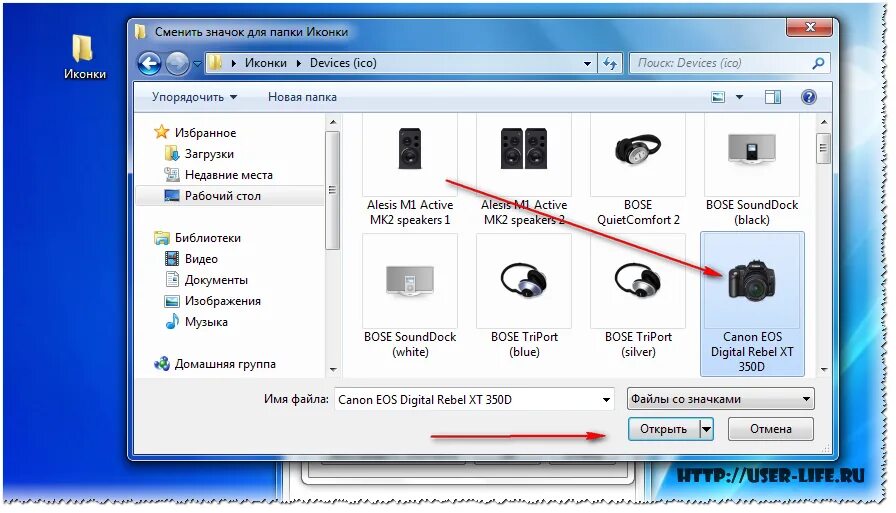This screenshot has height=513, width=896.
Task: Toggle the preview pane icon
Action: [773, 97]
